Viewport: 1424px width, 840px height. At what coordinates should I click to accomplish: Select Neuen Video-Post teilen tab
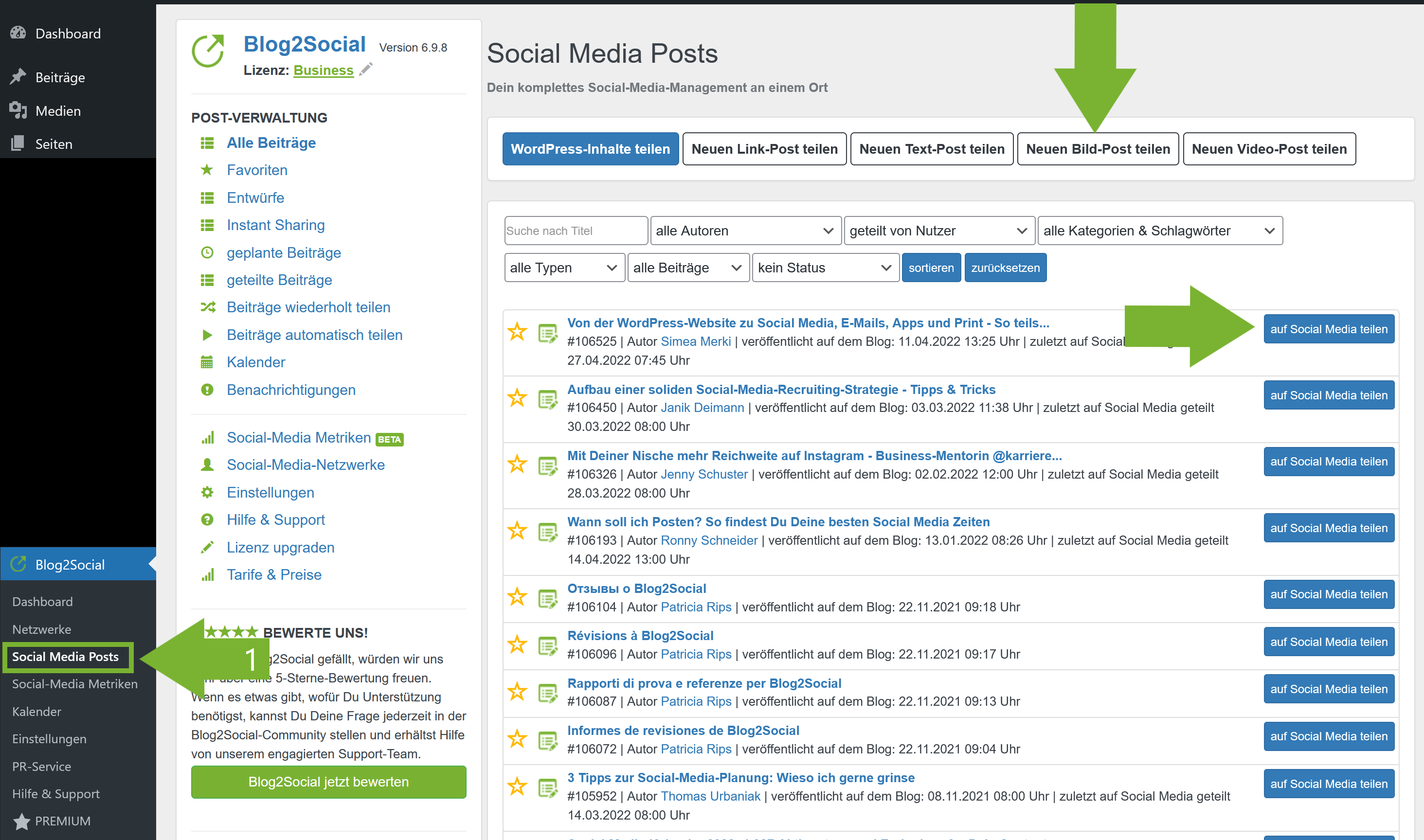tap(1269, 149)
